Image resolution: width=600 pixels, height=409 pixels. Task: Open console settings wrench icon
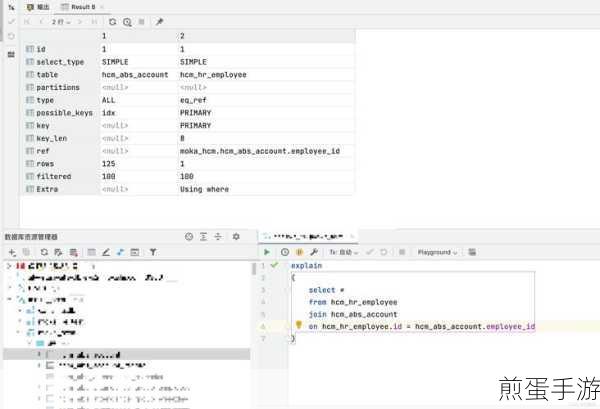pos(314,252)
